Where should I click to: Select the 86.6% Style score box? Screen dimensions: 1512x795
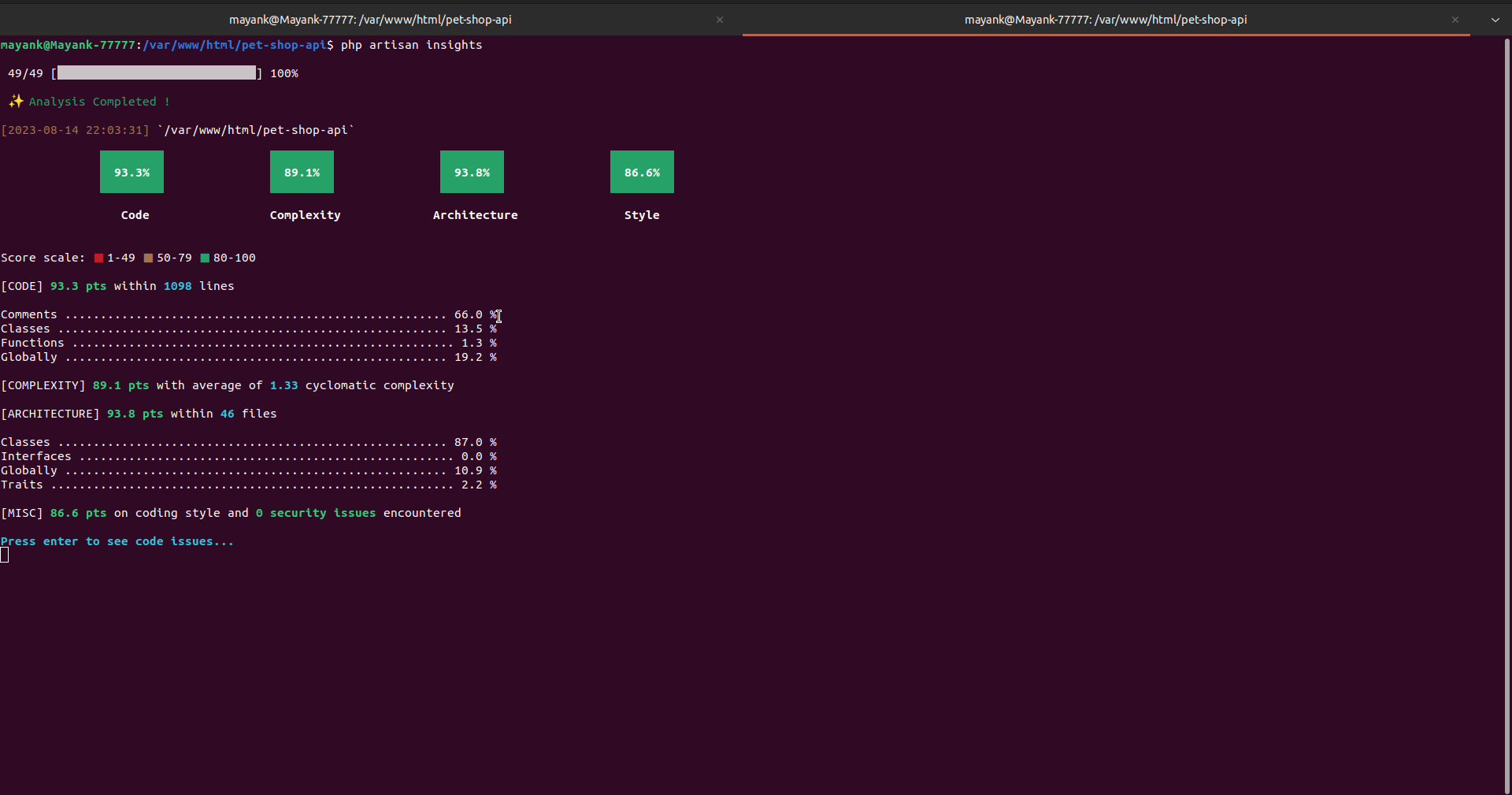641,172
